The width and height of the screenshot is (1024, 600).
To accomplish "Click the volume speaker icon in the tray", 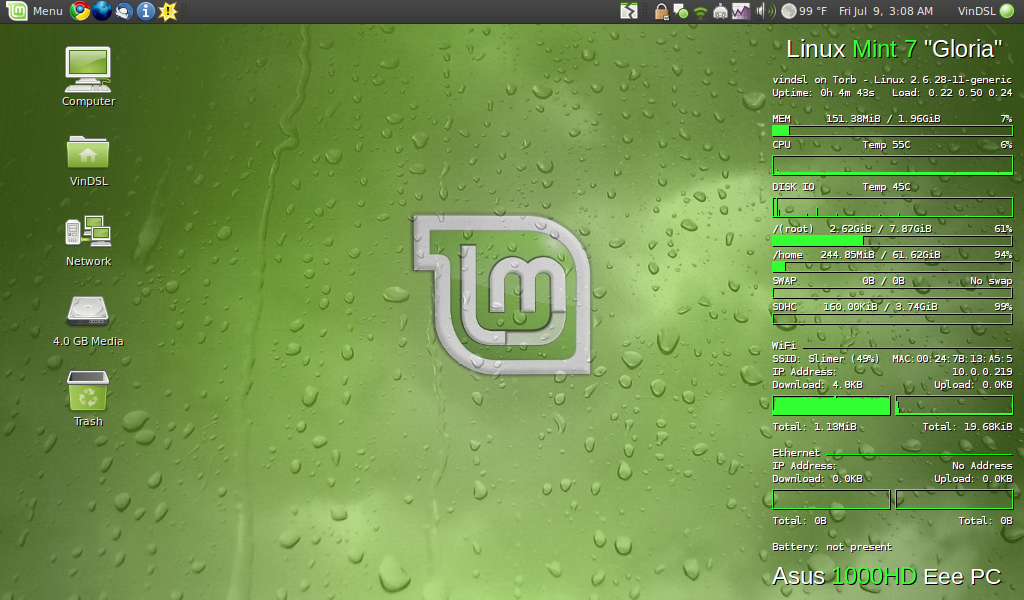I will (764, 12).
